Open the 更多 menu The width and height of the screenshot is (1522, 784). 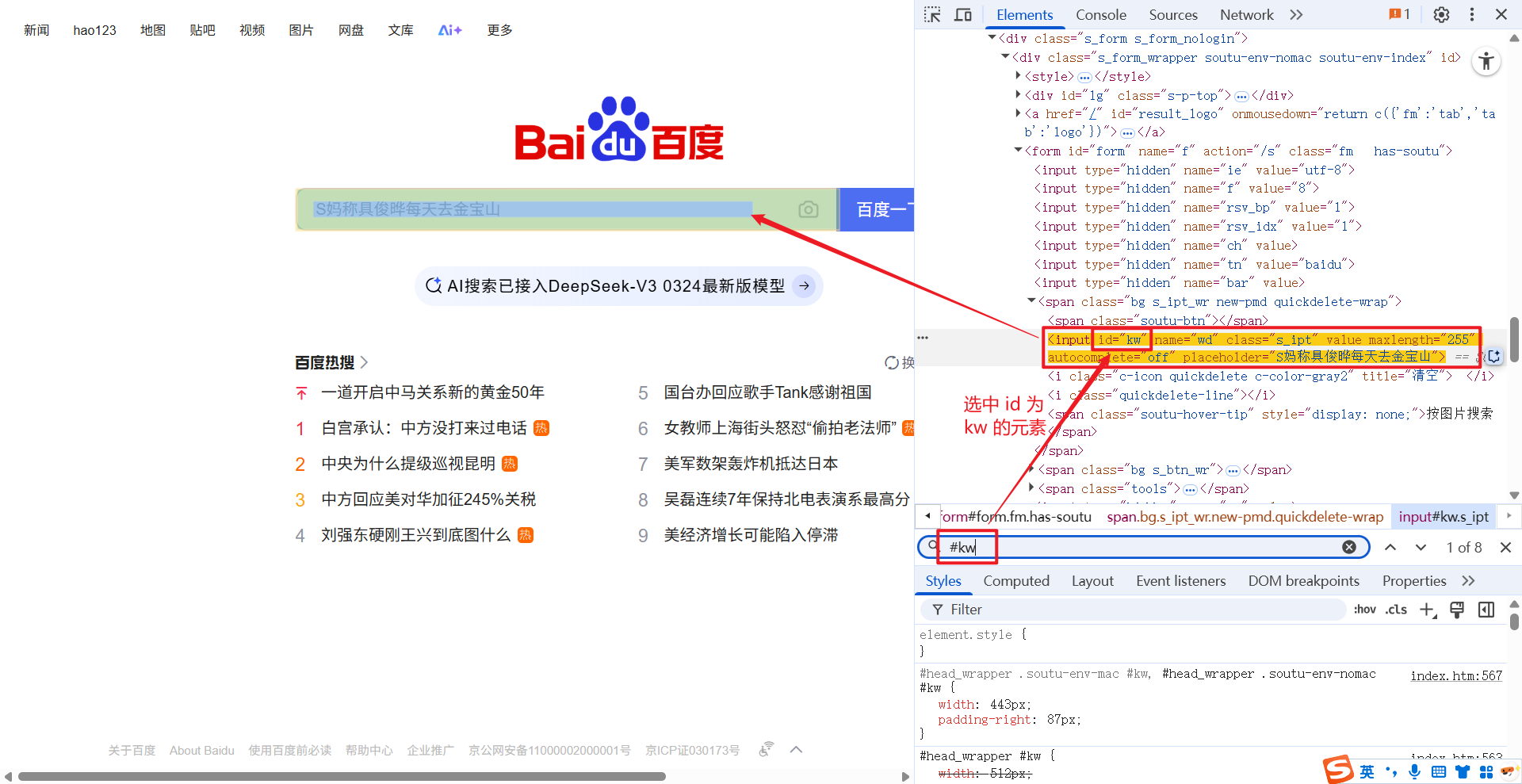pyautogui.click(x=499, y=30)
